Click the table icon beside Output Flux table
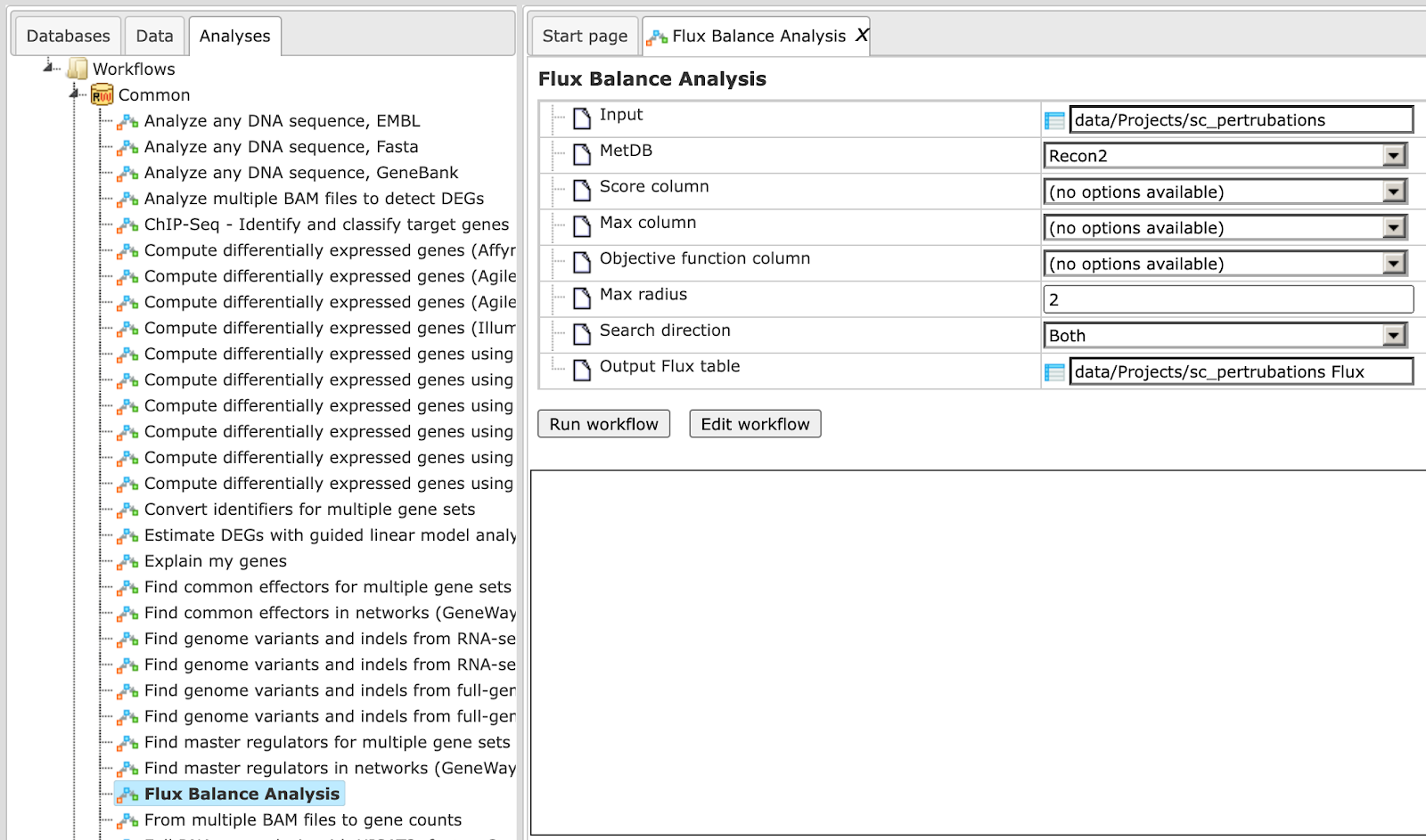Screen dimensions: 1426x840 (1054, 372)
